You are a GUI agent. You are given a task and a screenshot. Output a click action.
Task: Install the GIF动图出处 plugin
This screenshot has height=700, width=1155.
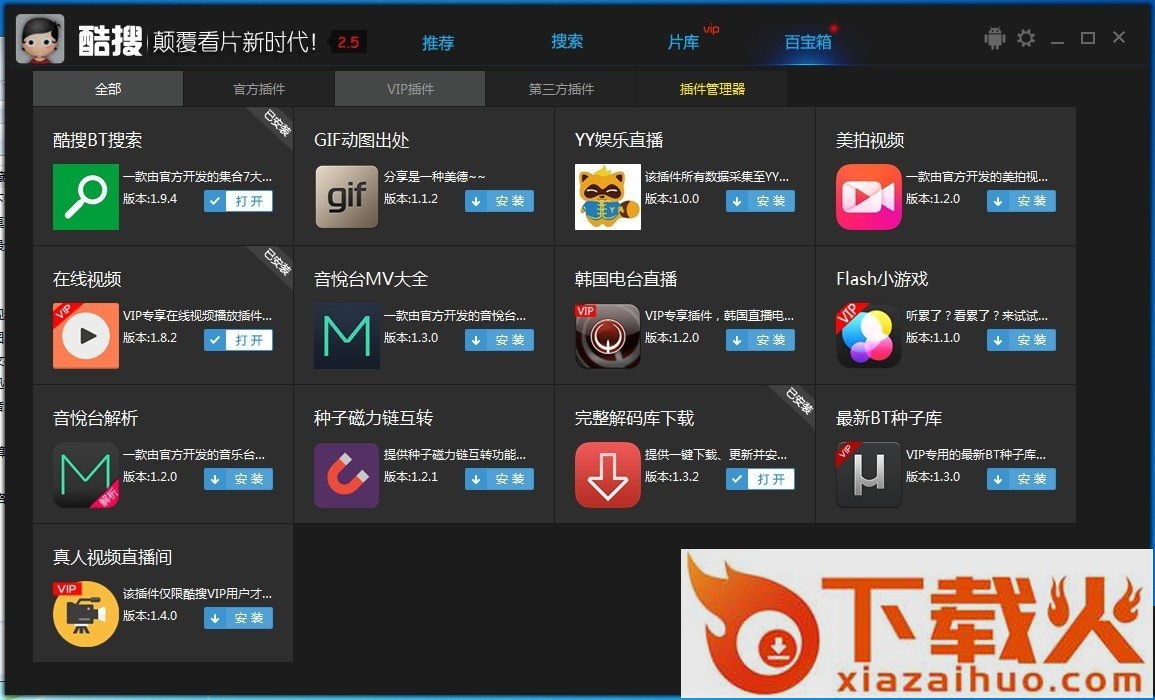click(x=499, y=200)
